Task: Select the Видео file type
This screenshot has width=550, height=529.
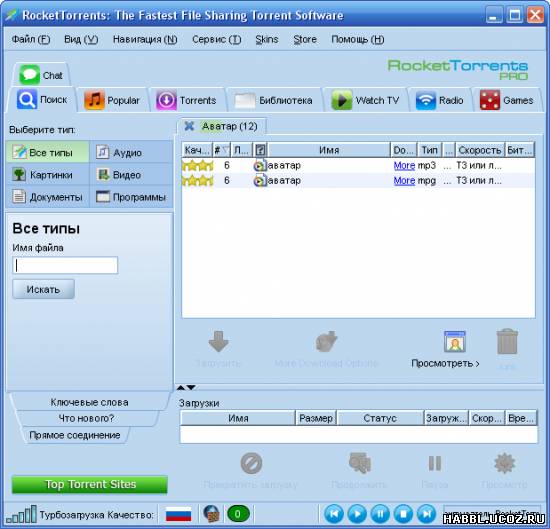Action: pyautogui.click(x=131, y=174)
